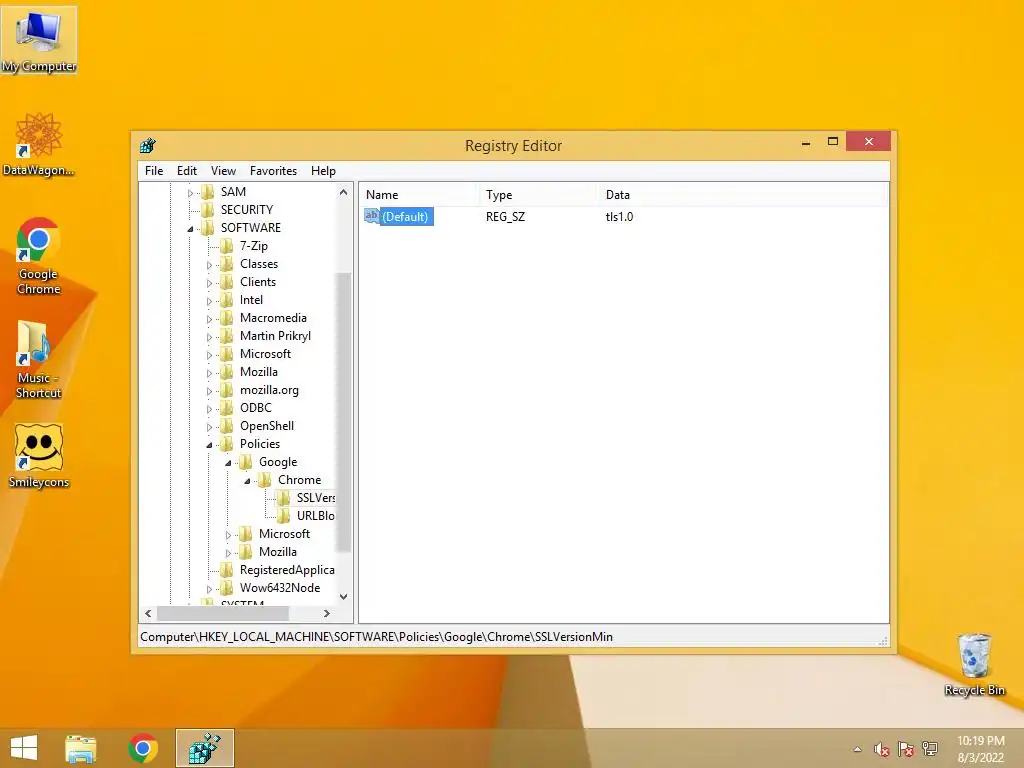Click the Registry Editor title bar icon
The height and width of the screenshot is (768, 1024).
[148, 145]
